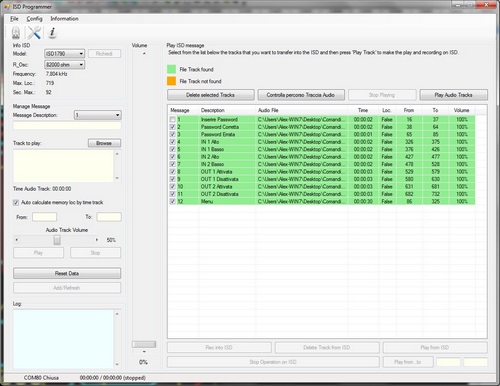Click the Track to play text box
The width and height of the screenshot is (500, 386).
[63, 166]
